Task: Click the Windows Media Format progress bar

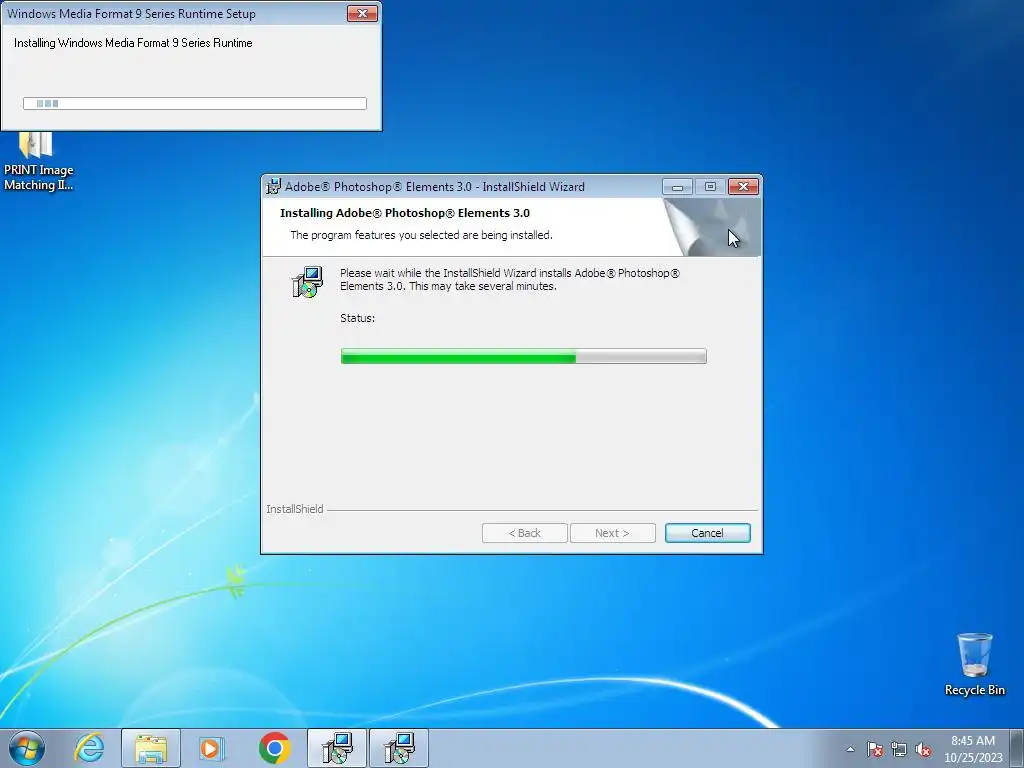Action: pos(195,103)
